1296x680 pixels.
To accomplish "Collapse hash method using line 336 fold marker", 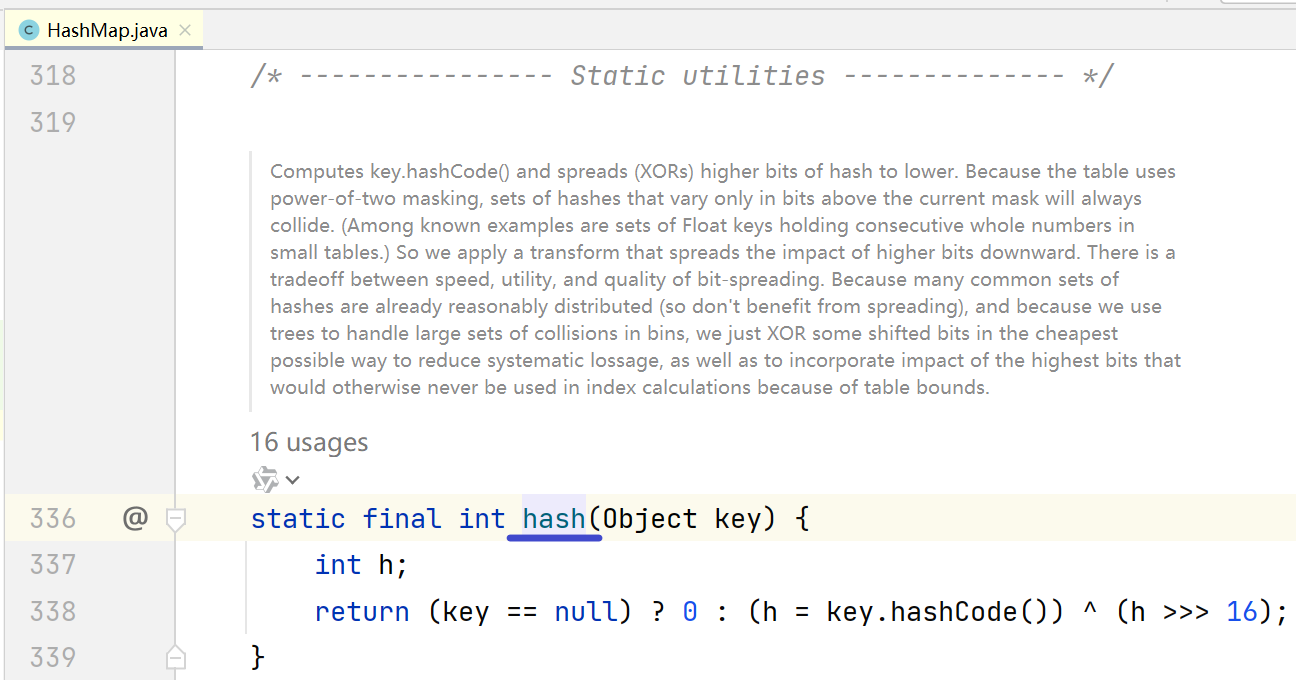I will (176, 519).
